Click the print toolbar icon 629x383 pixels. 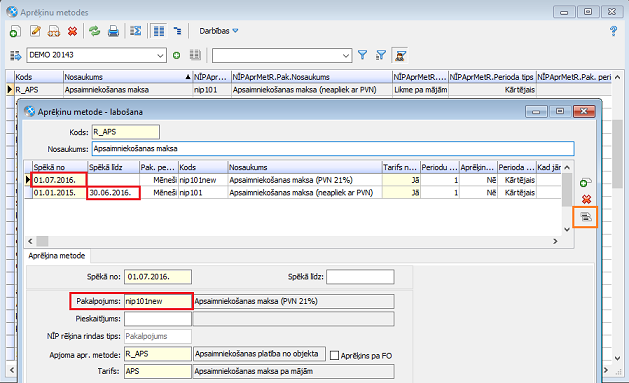click(x=113, y=31)
